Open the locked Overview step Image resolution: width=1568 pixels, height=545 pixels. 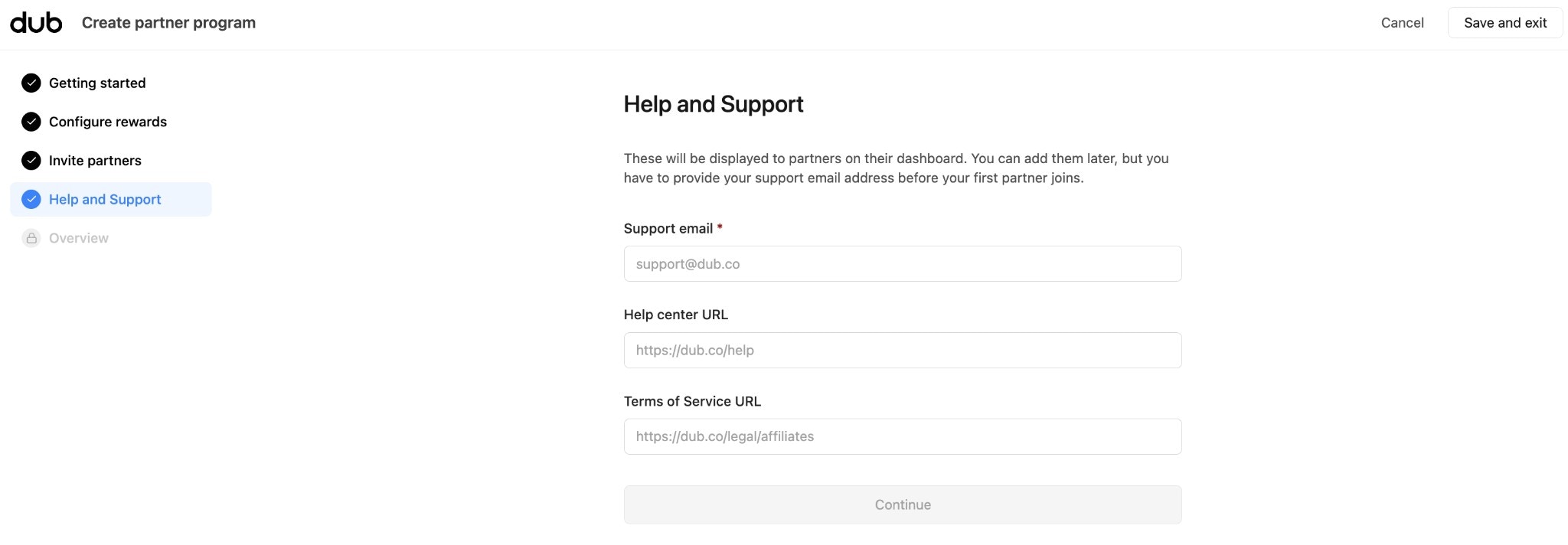[x=79, y=237]
